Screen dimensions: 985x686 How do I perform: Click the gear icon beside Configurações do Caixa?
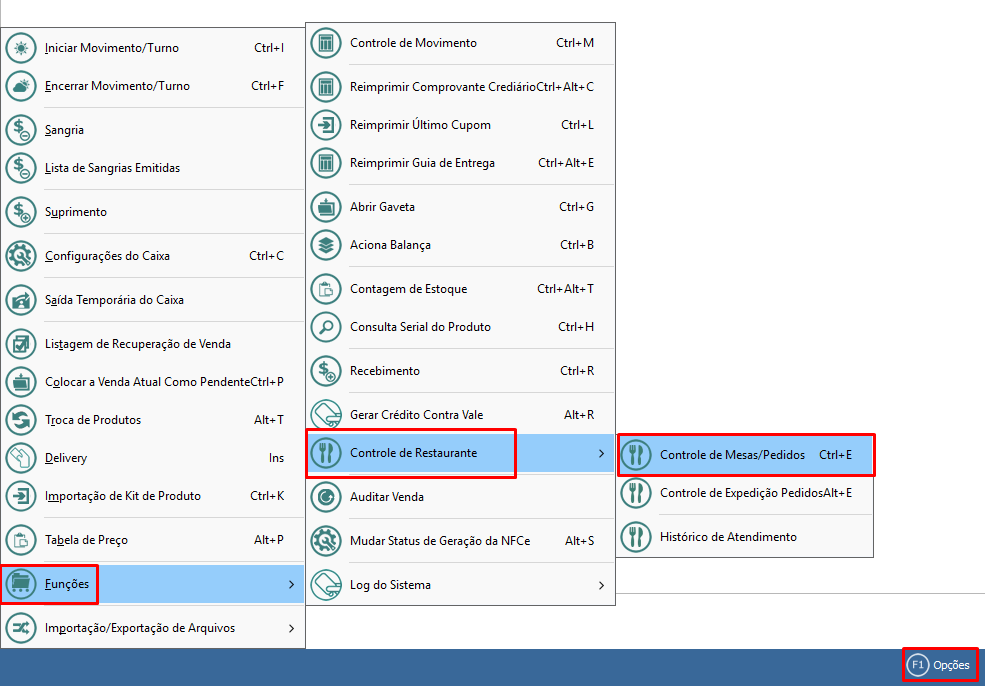coord(21,256)
